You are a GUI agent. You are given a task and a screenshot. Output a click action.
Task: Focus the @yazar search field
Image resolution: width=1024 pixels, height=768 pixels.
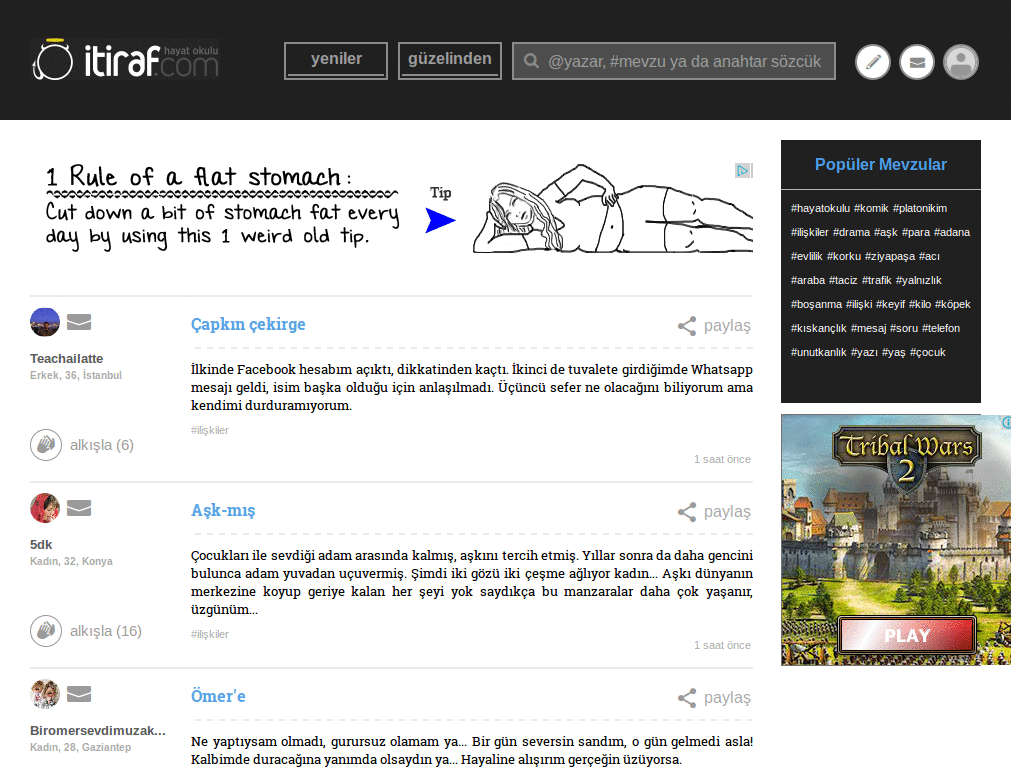tap(674, 61)
